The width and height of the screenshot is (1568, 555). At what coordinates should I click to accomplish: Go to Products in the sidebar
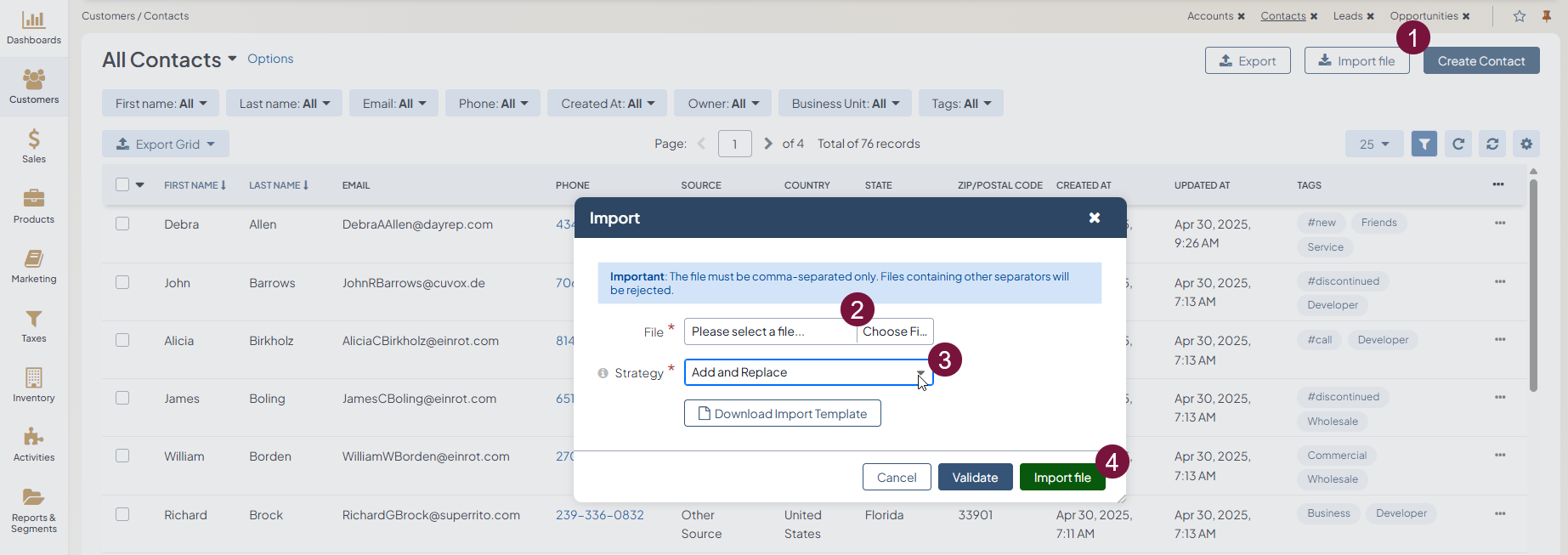point(34,207)
